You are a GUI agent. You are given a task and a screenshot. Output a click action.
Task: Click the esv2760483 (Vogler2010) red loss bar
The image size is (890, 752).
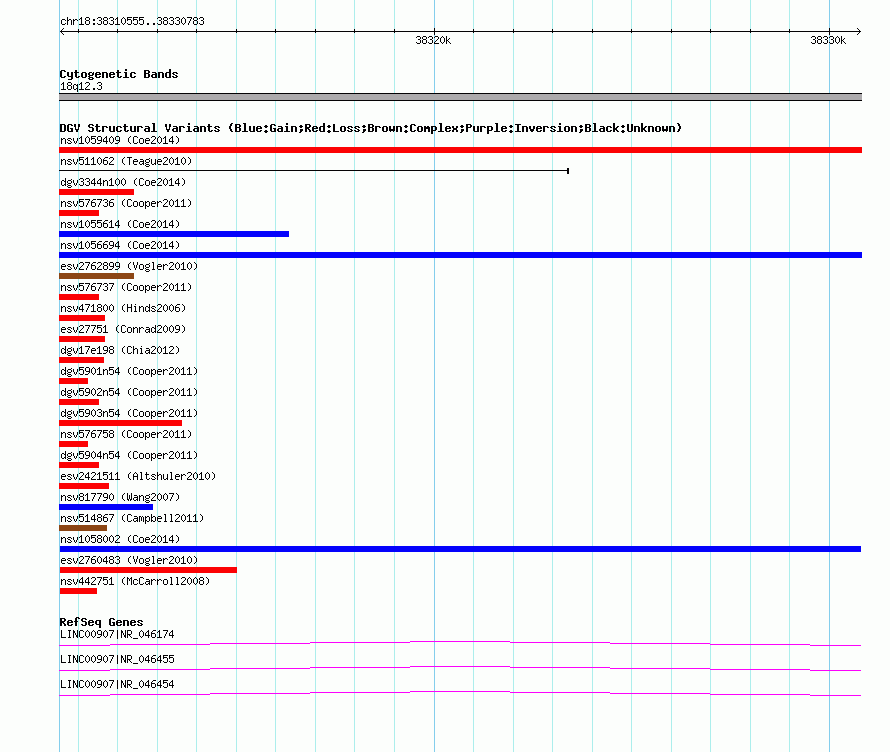148,570
